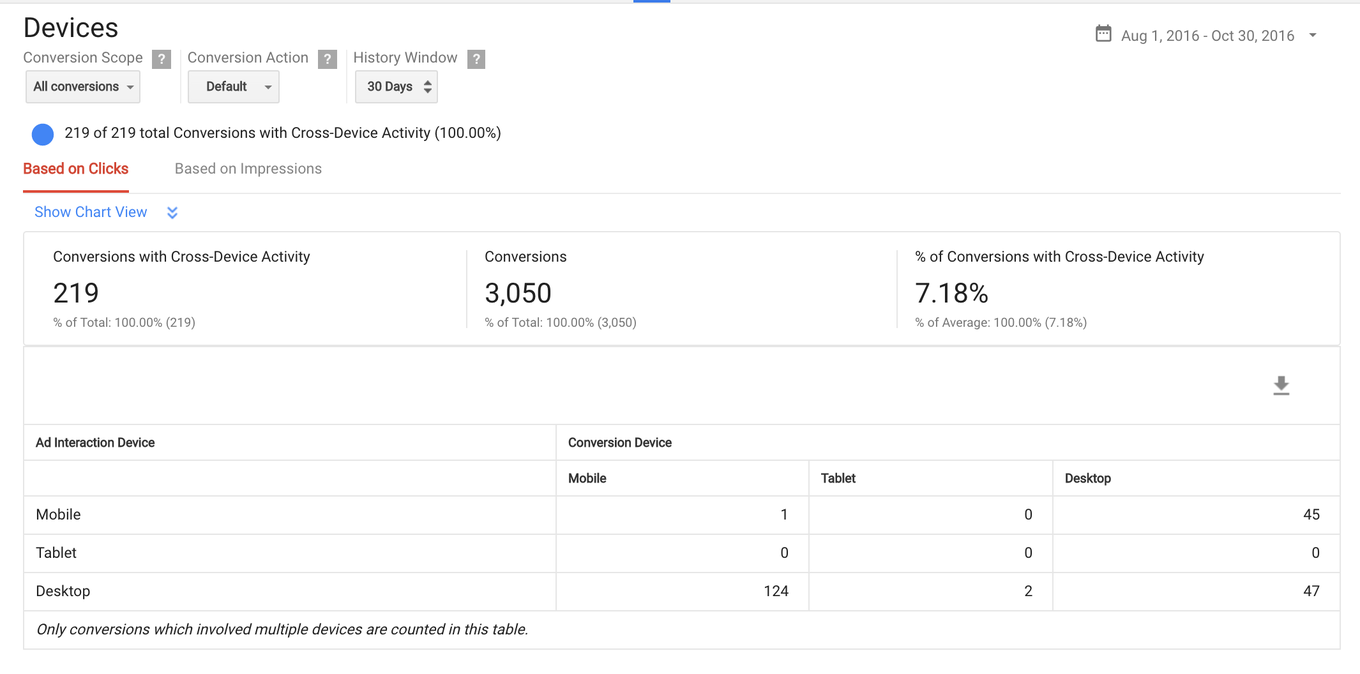Viewport: 1360px width, 674px height.
Task: Select the Based on Clicks tab
Action: [x=75, y=168]
